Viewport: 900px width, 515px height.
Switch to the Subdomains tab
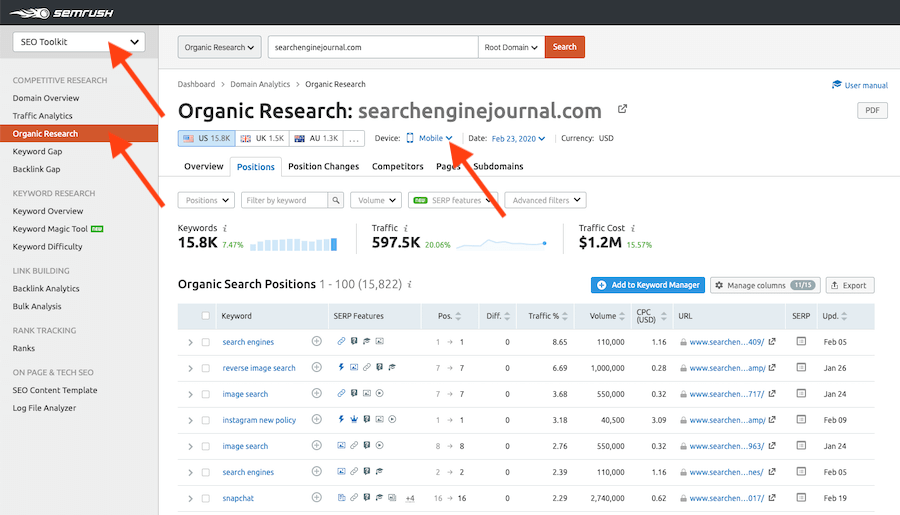498,166
